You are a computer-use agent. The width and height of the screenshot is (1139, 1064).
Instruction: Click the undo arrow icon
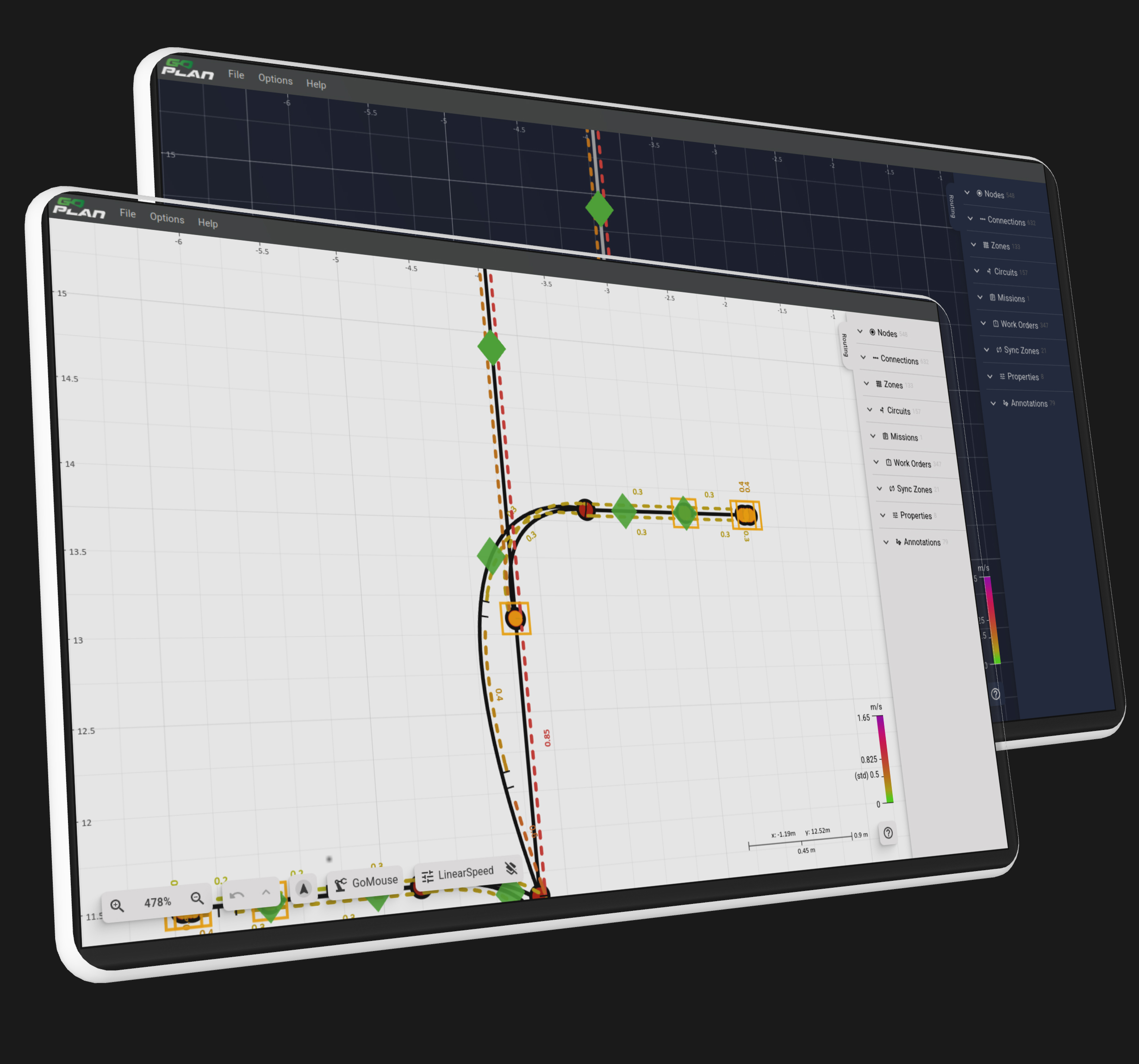point(237,895)
